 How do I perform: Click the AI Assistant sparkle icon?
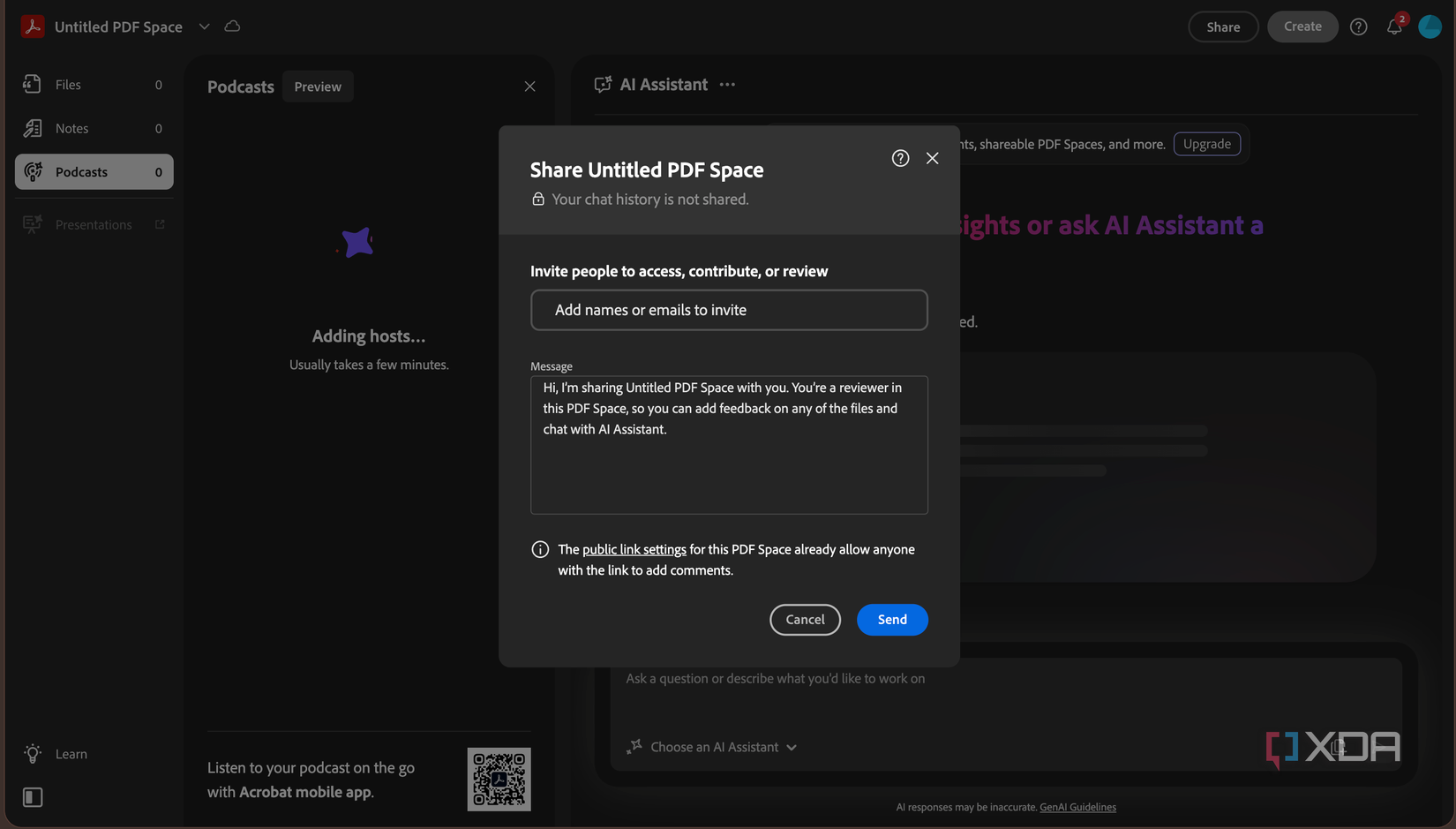coord(634,747)
